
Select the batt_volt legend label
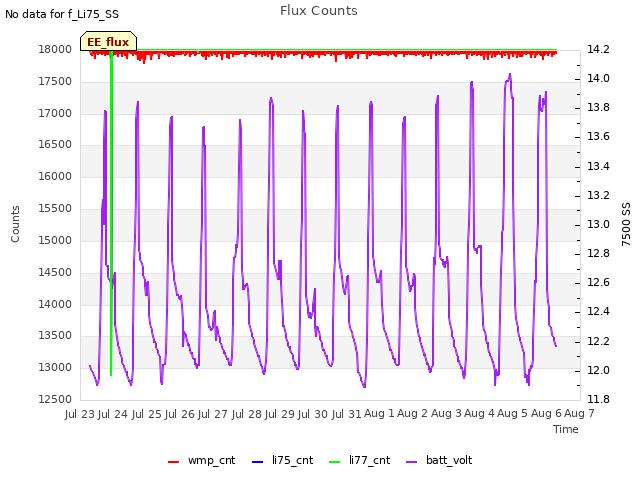click(x=449, y=460)
